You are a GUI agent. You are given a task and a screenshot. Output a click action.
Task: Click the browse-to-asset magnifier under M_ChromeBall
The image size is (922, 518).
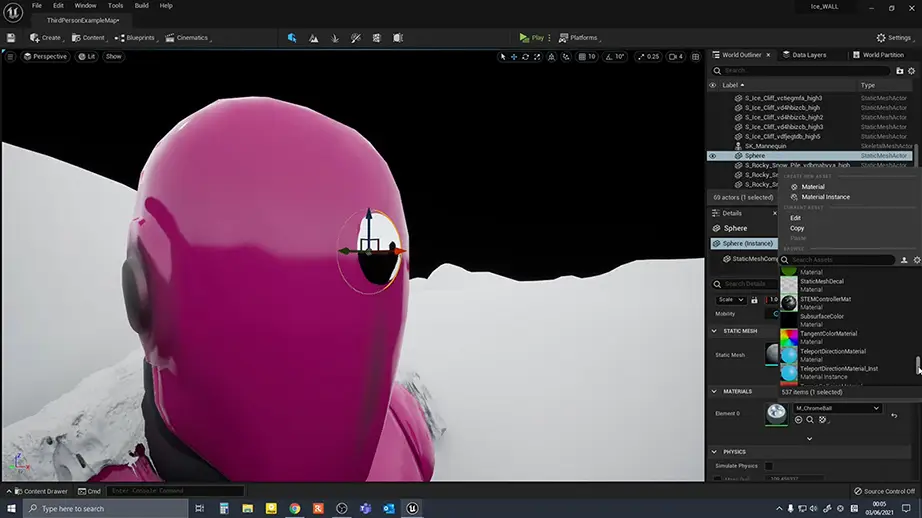click(x=810, y=420)
